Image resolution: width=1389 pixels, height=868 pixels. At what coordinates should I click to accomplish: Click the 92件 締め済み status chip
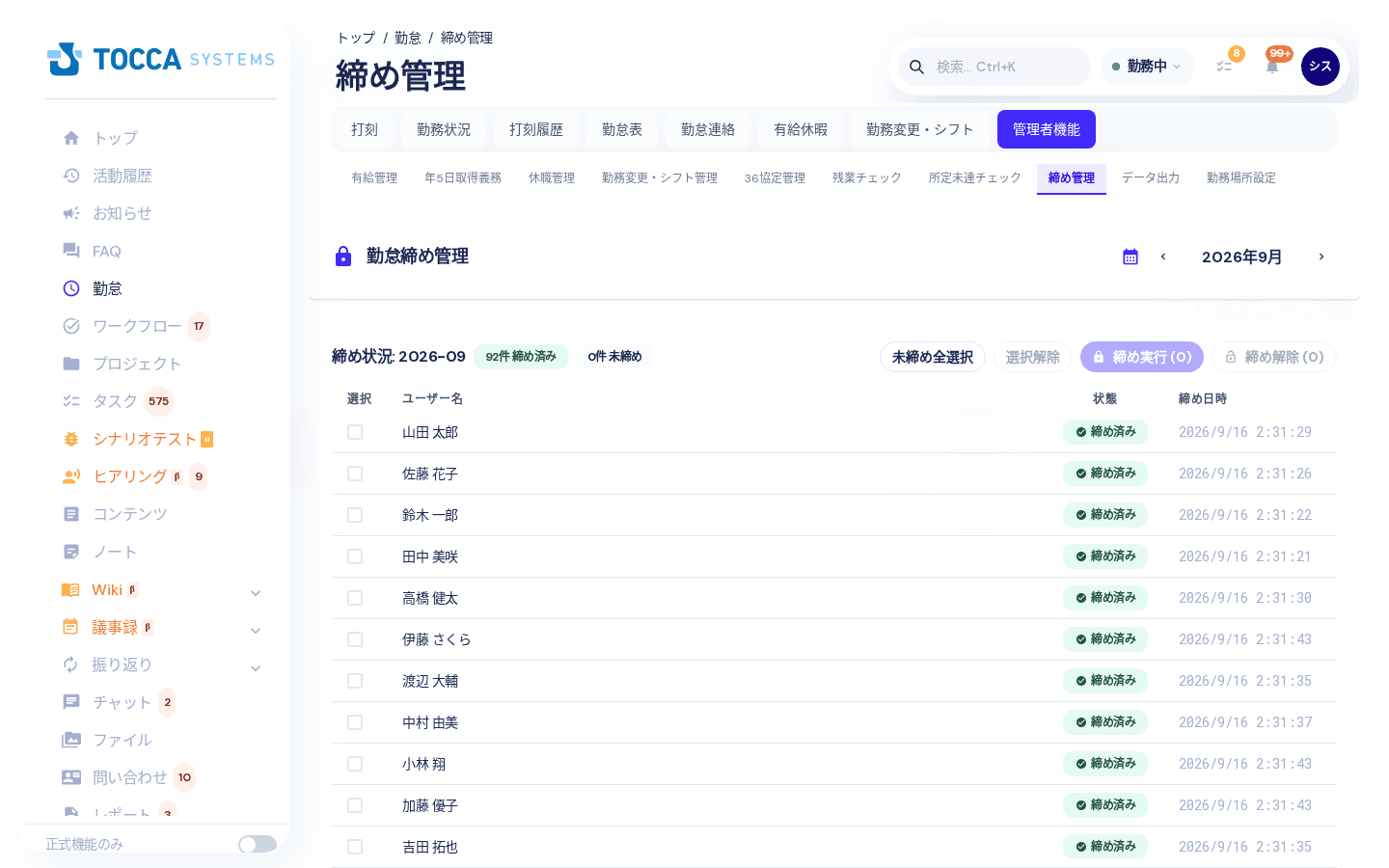click(521, 357)
